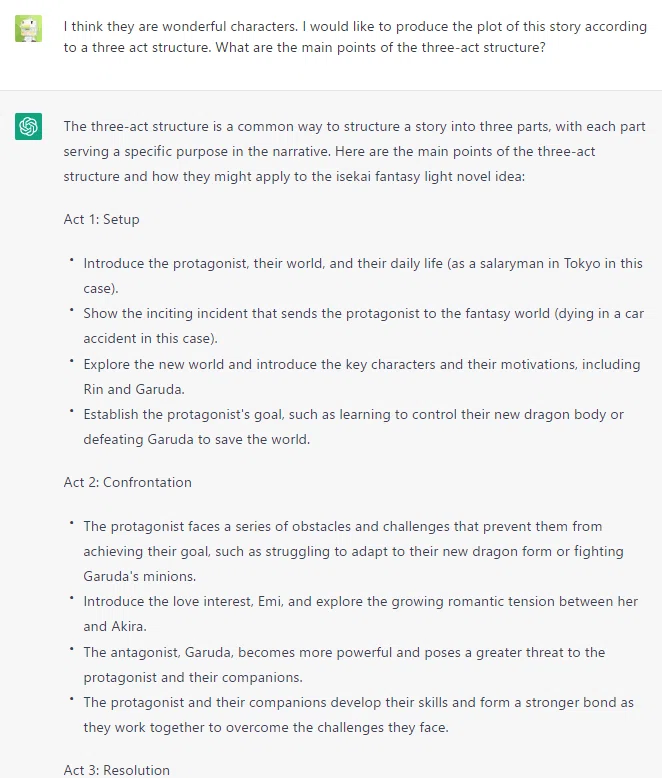Click the user message about three act structure
Viewport: 662px width, 778px height.
355,37
